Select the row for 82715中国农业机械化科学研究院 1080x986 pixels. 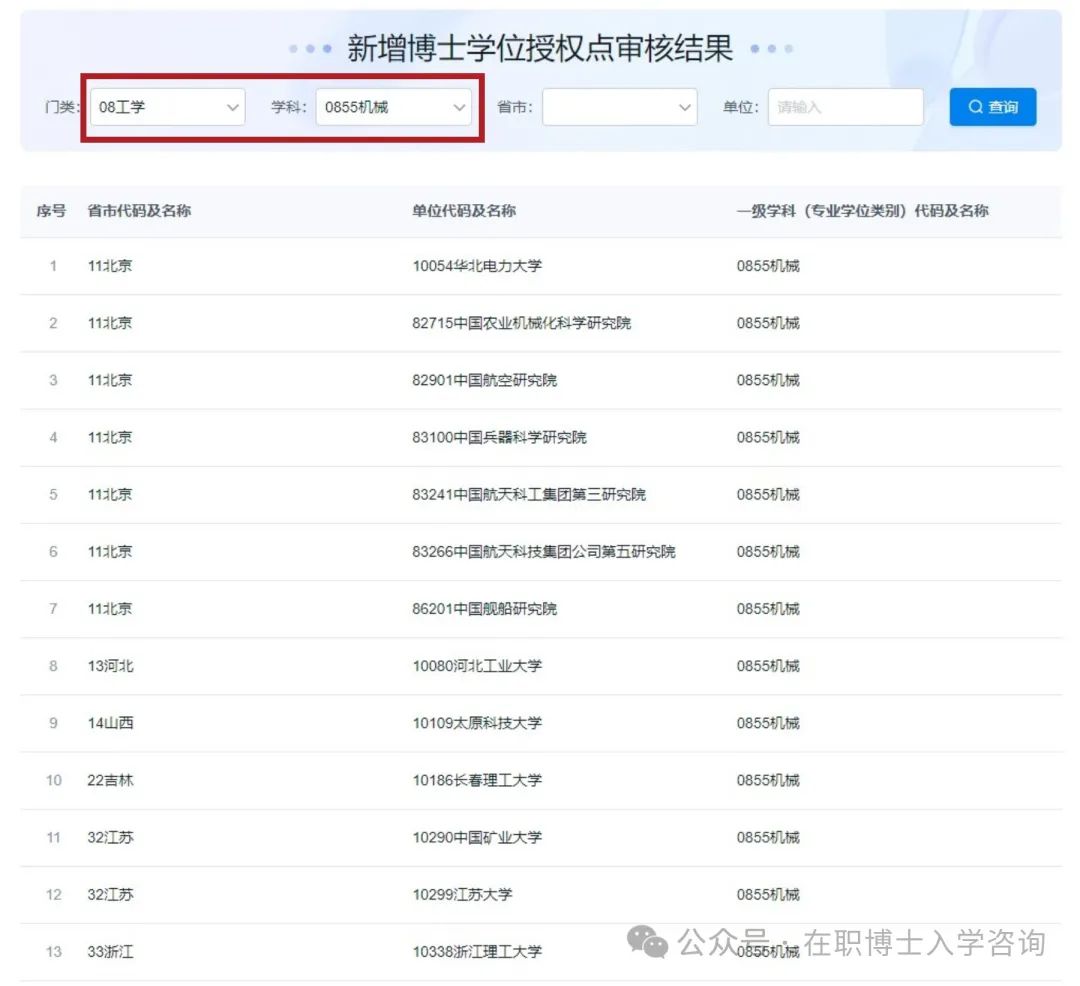pos(521,323)
